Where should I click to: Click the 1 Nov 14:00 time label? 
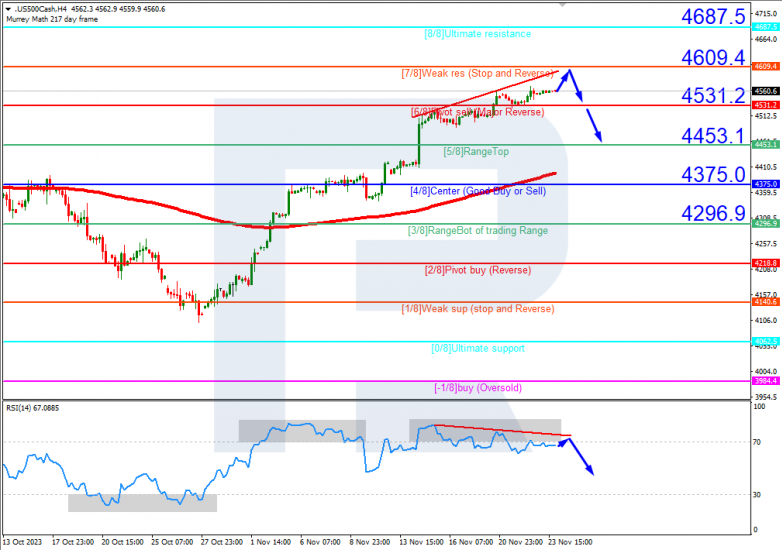(271, 542)
